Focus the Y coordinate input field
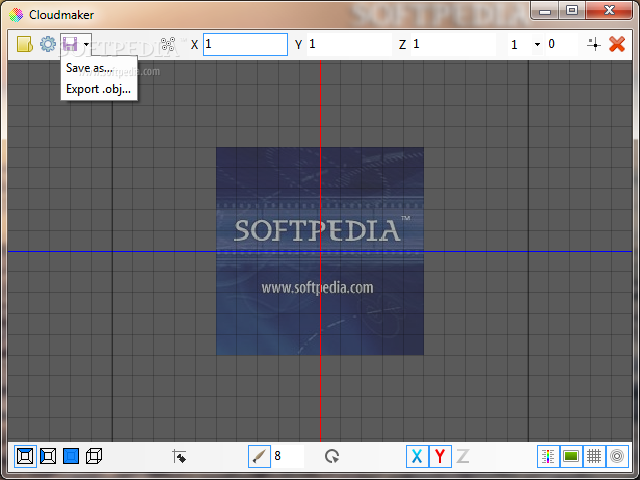Screen dimensions: 640x480 click(x=349, y=44)
